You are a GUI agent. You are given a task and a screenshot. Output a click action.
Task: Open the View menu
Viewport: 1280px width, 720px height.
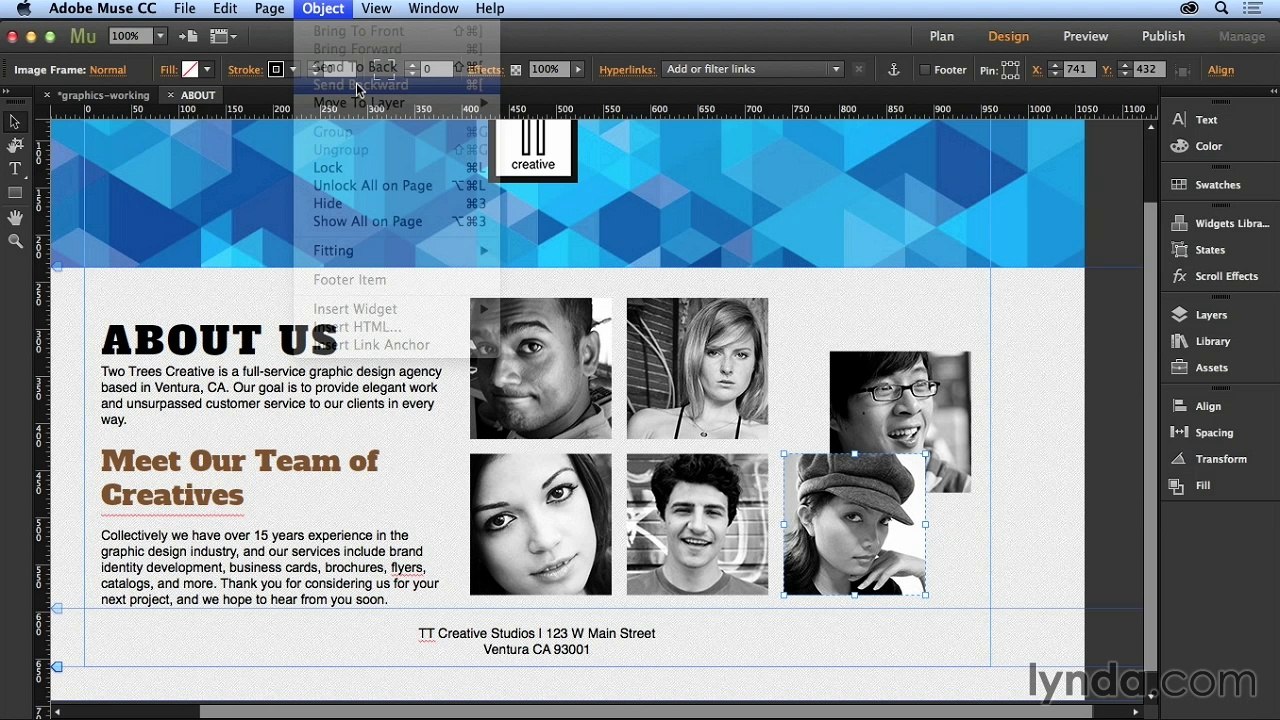pos(376,8)
